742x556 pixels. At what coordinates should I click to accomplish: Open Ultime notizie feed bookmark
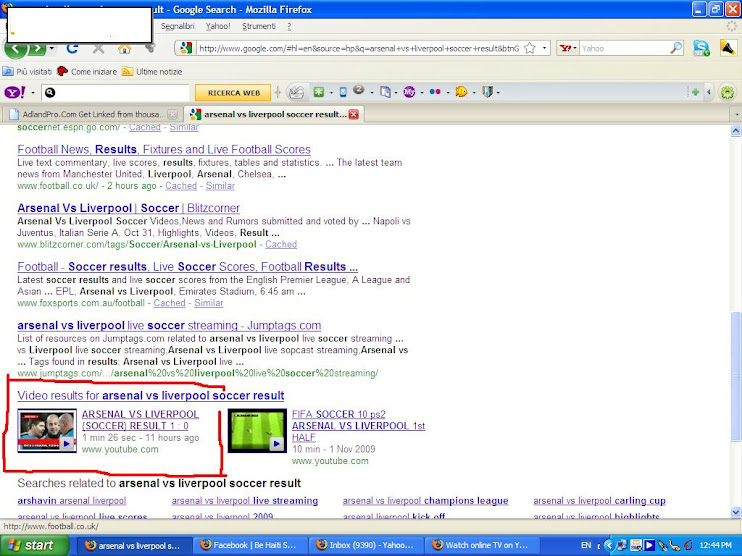[152, 72]
